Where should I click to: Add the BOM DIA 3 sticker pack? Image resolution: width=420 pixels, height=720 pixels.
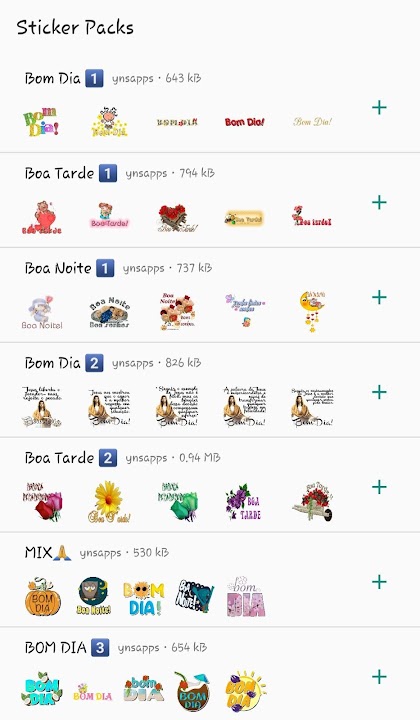point(379,677)
